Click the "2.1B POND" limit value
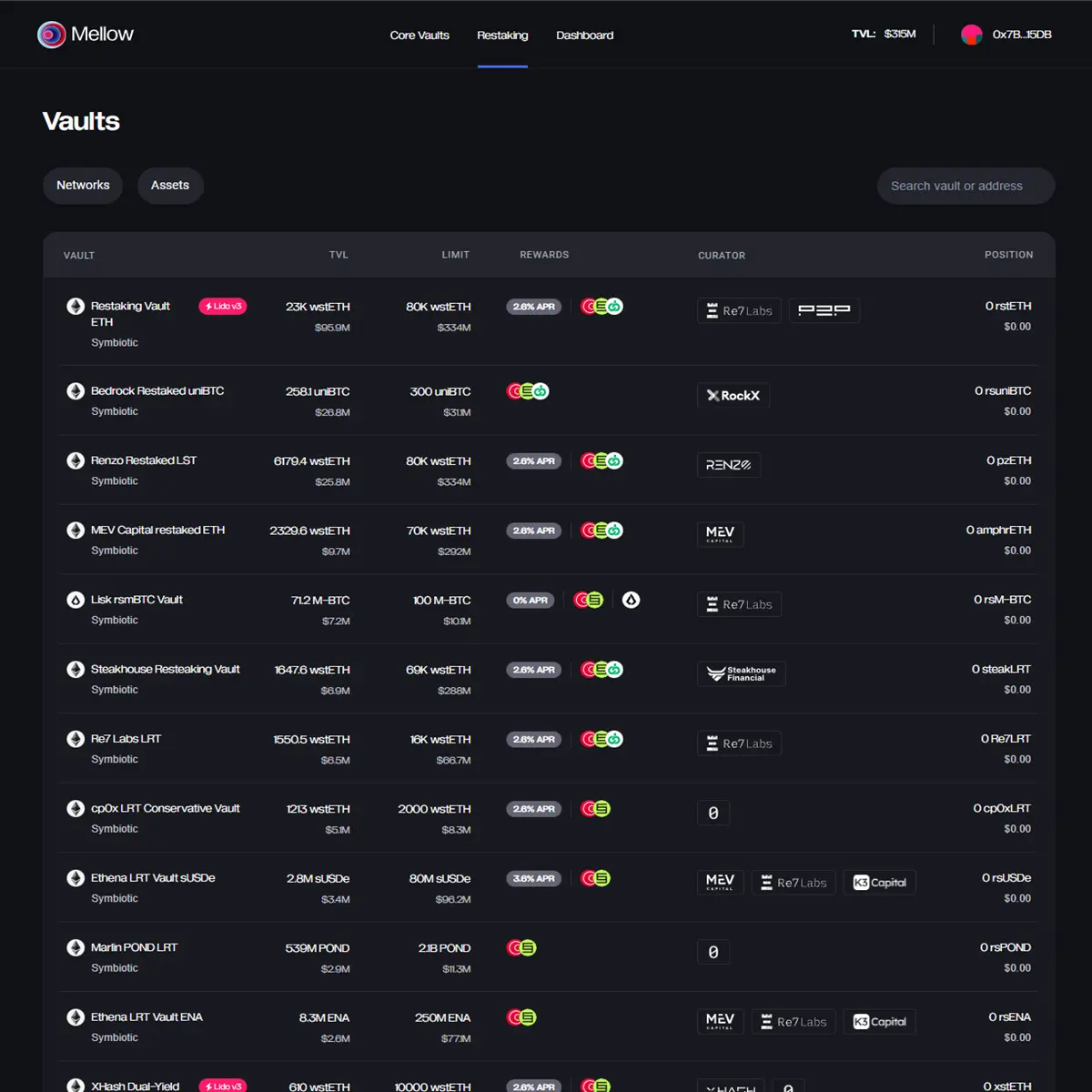The height and width of the screenshot is (1092, 1092). (444, 948)
